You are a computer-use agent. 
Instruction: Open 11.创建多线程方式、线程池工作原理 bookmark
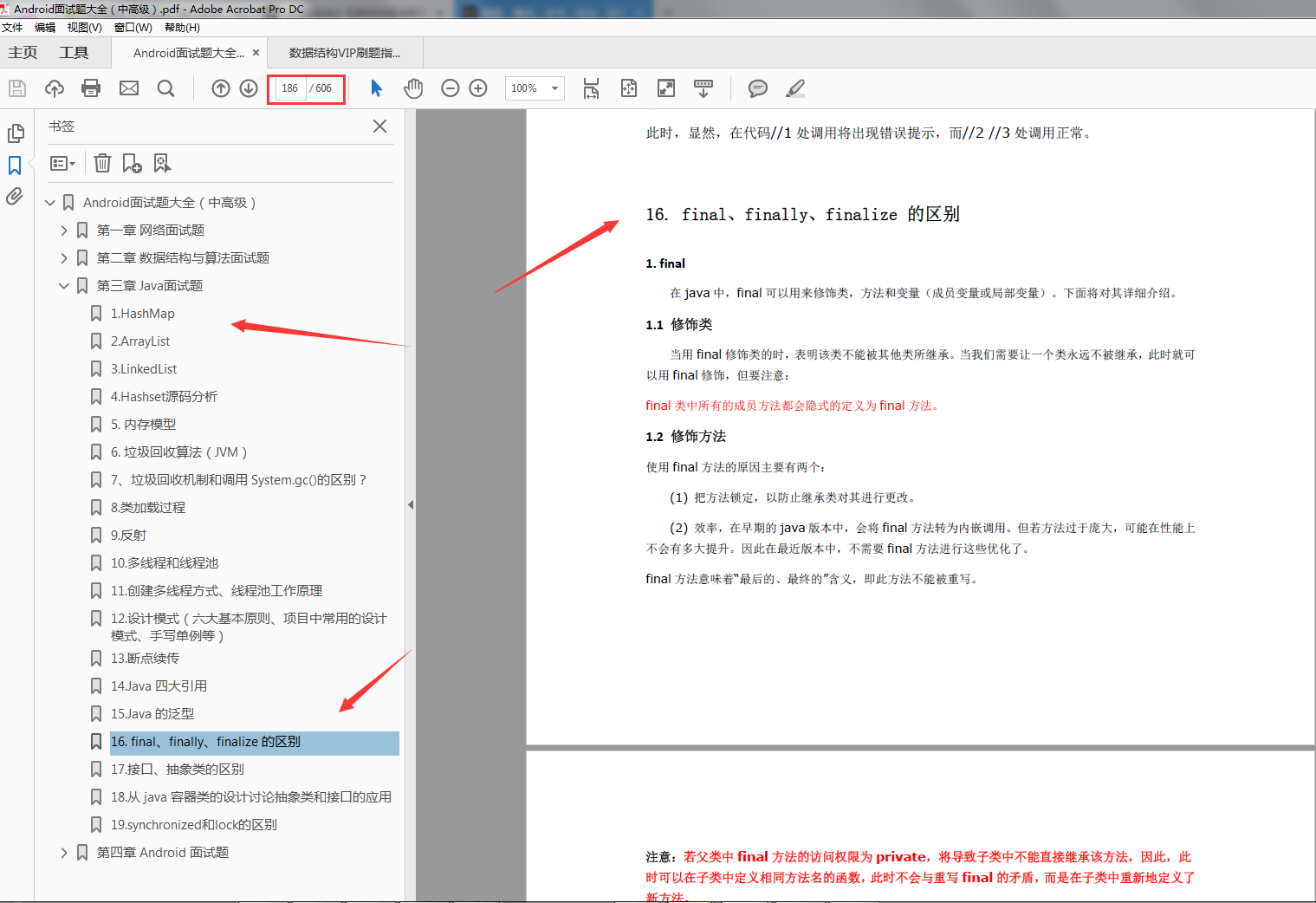point(217,591)
